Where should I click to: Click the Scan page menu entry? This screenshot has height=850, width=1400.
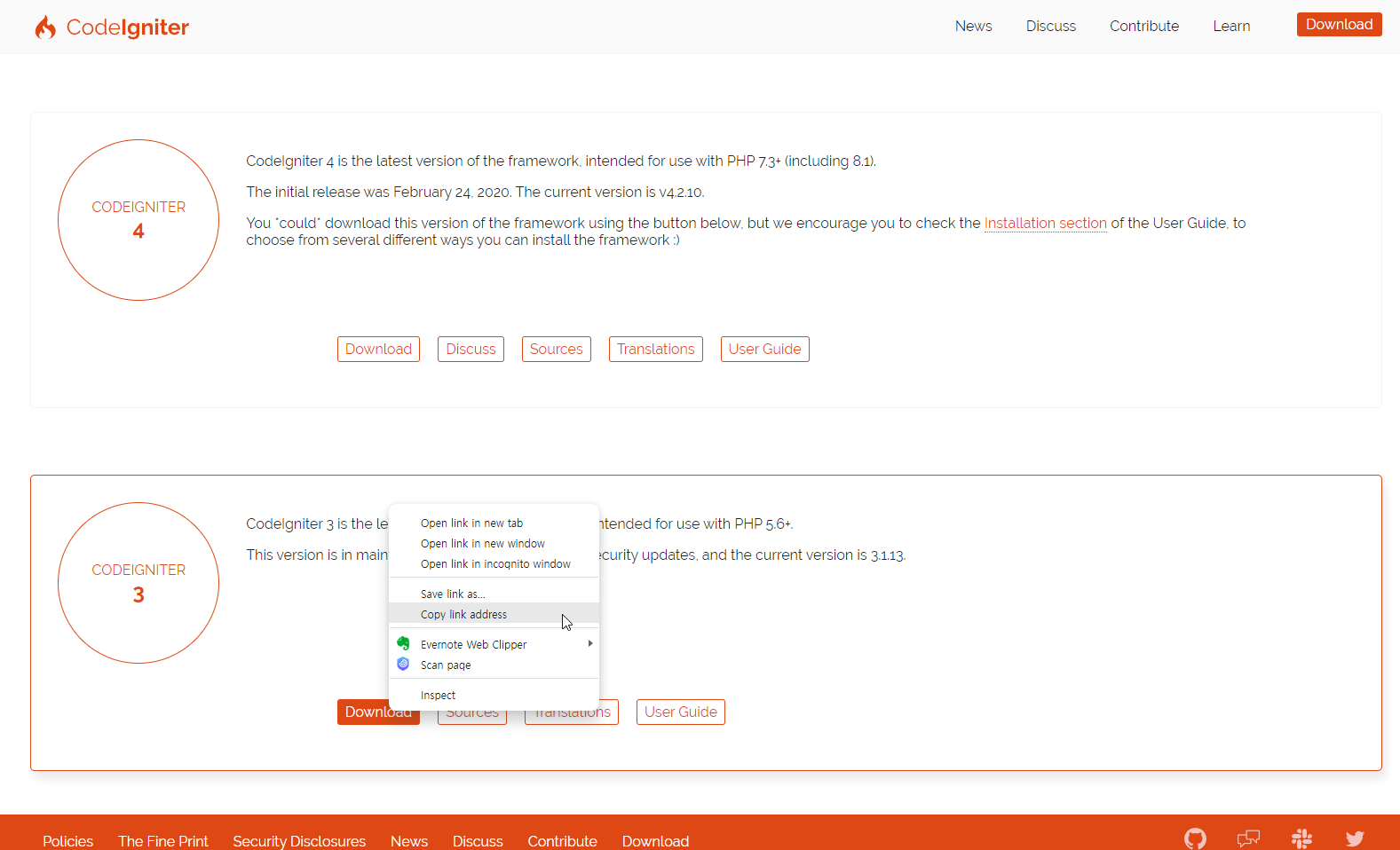point(494,665)
